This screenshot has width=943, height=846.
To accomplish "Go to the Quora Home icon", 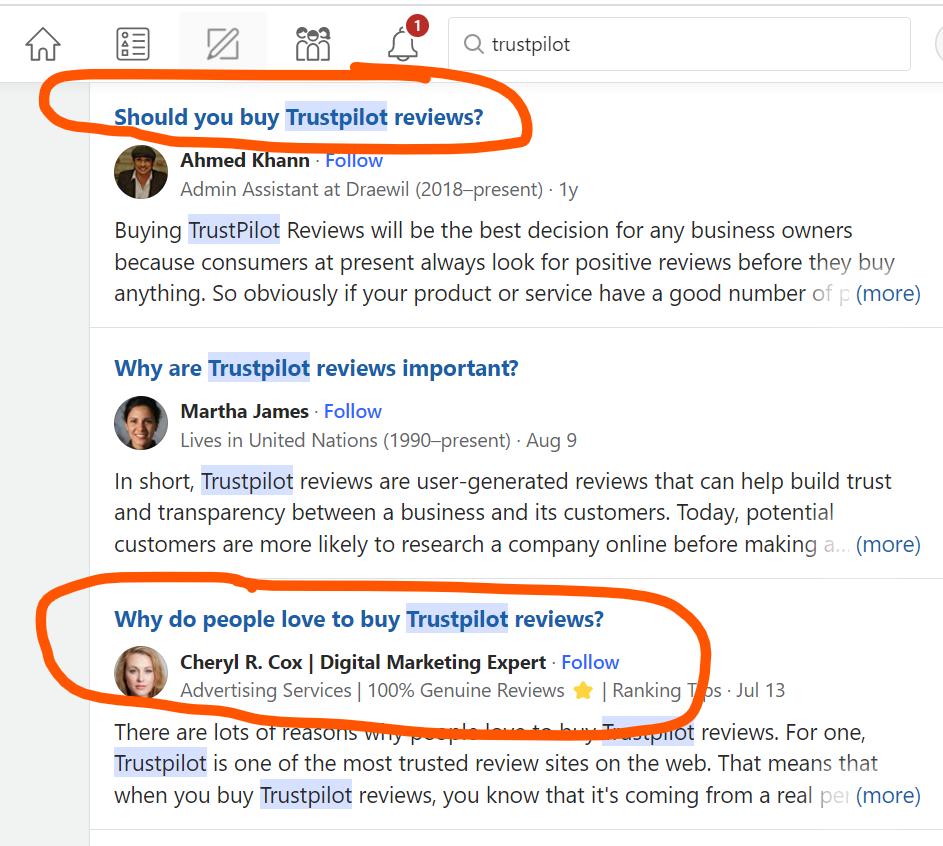I will click(43, 44).
